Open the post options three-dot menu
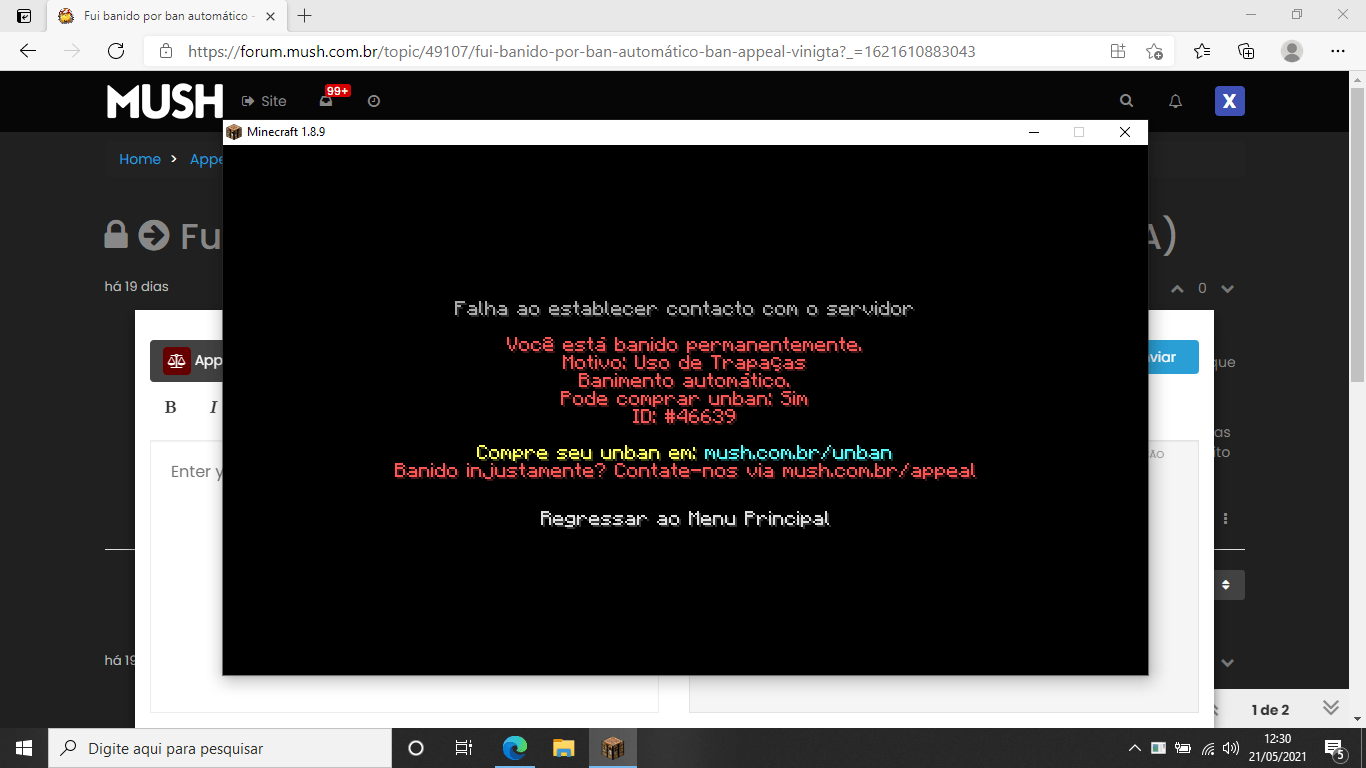Viewport: 1366px width, 768px height. pyautogui.click(x=1225, y=519)
